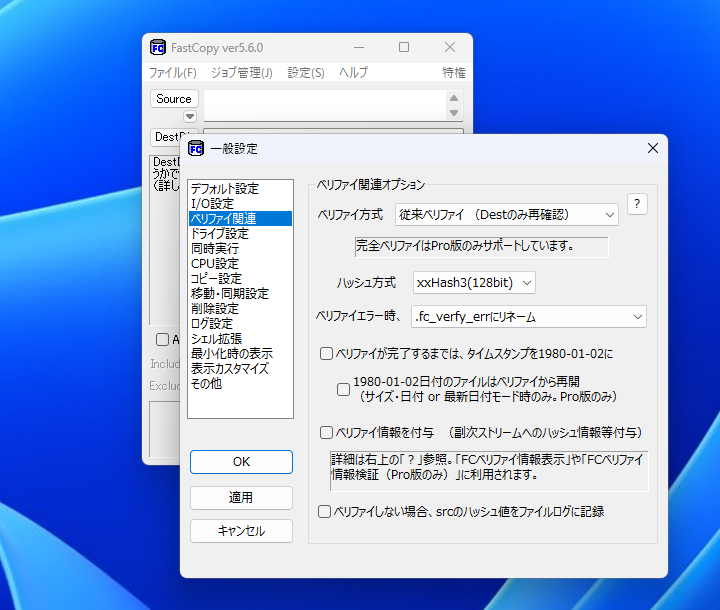Select ベリファイ関連 in settings list
Viewport: 720px width, 610px height.
(240, 219)
